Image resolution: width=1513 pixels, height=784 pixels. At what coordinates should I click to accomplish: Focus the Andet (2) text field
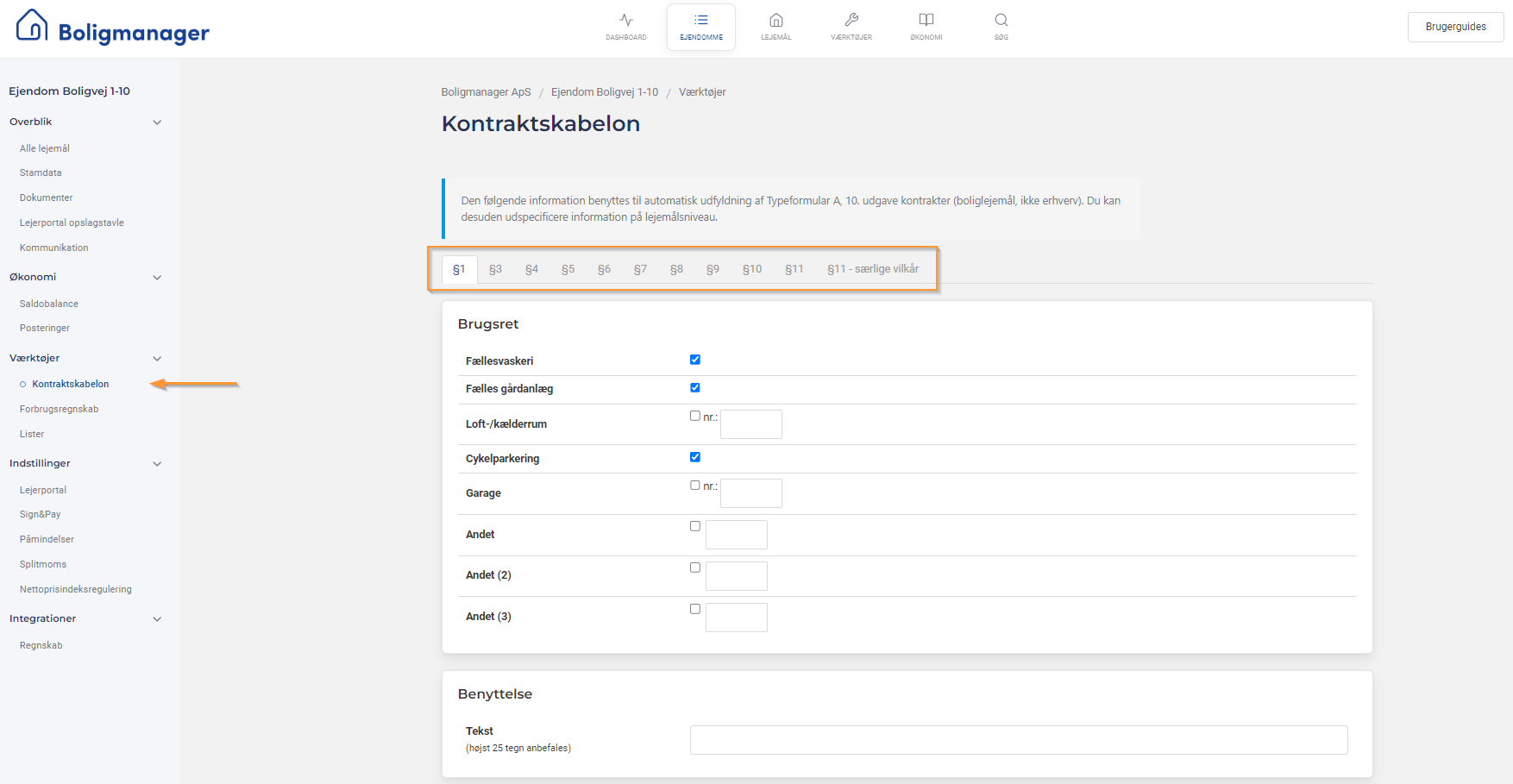[x=737, y=576]
